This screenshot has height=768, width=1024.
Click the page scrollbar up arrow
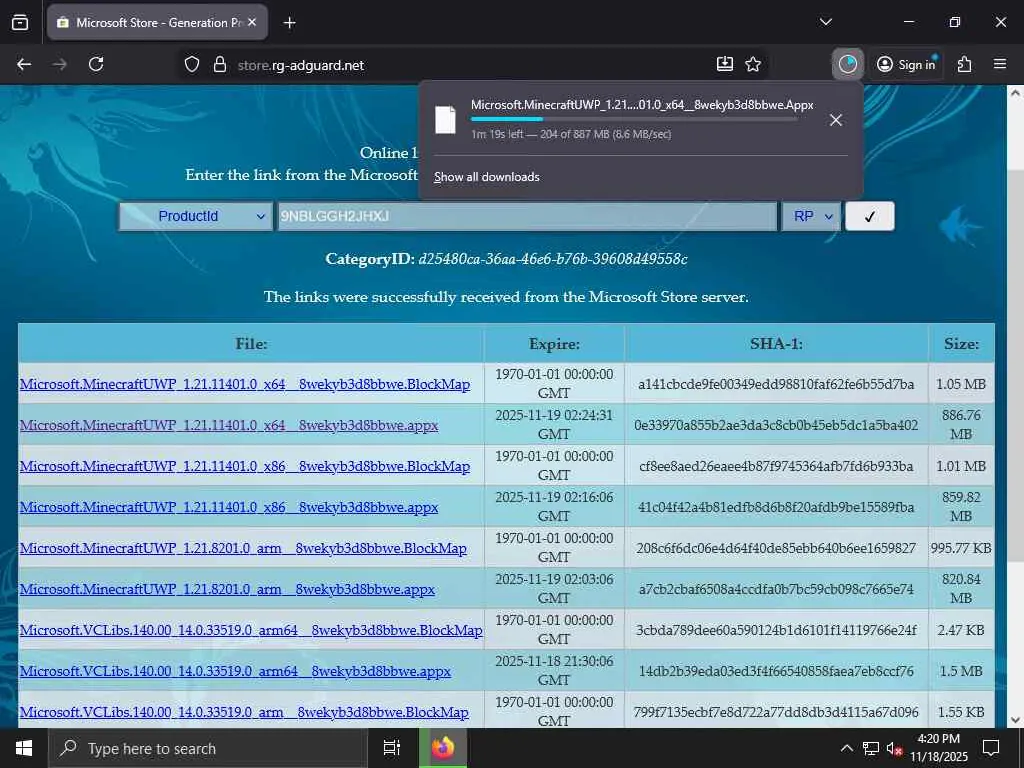point(1015,93)
